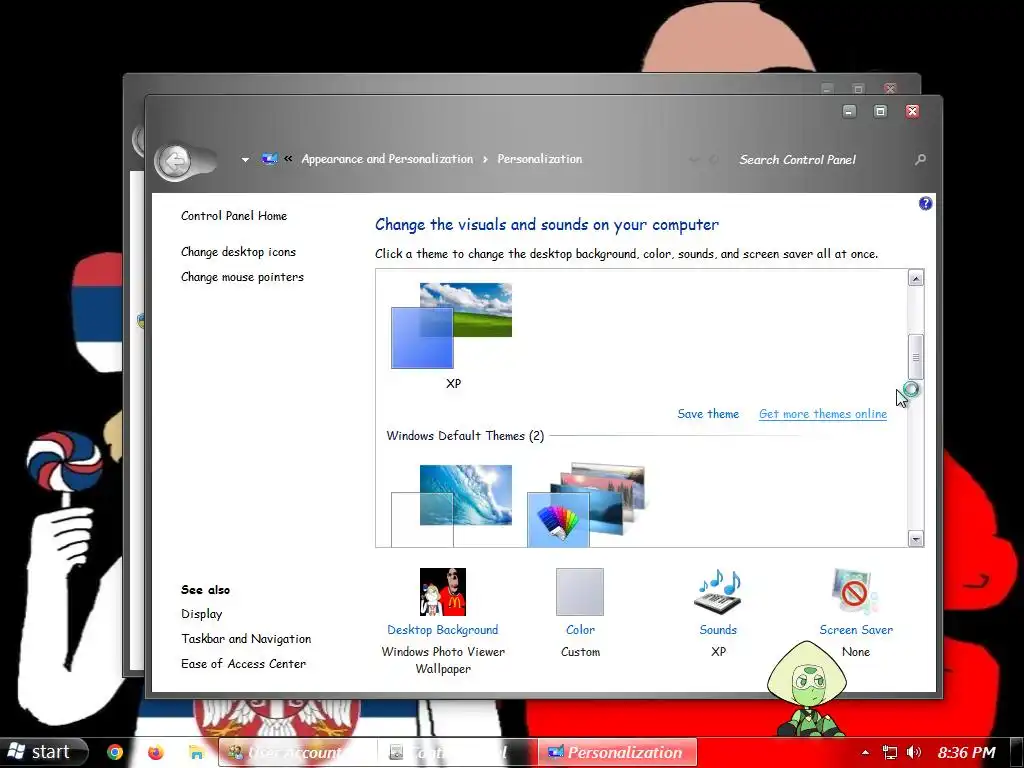Open the recent pages dropdown arrow
The height and width of the screenshot is (768, 1024).
245,159
